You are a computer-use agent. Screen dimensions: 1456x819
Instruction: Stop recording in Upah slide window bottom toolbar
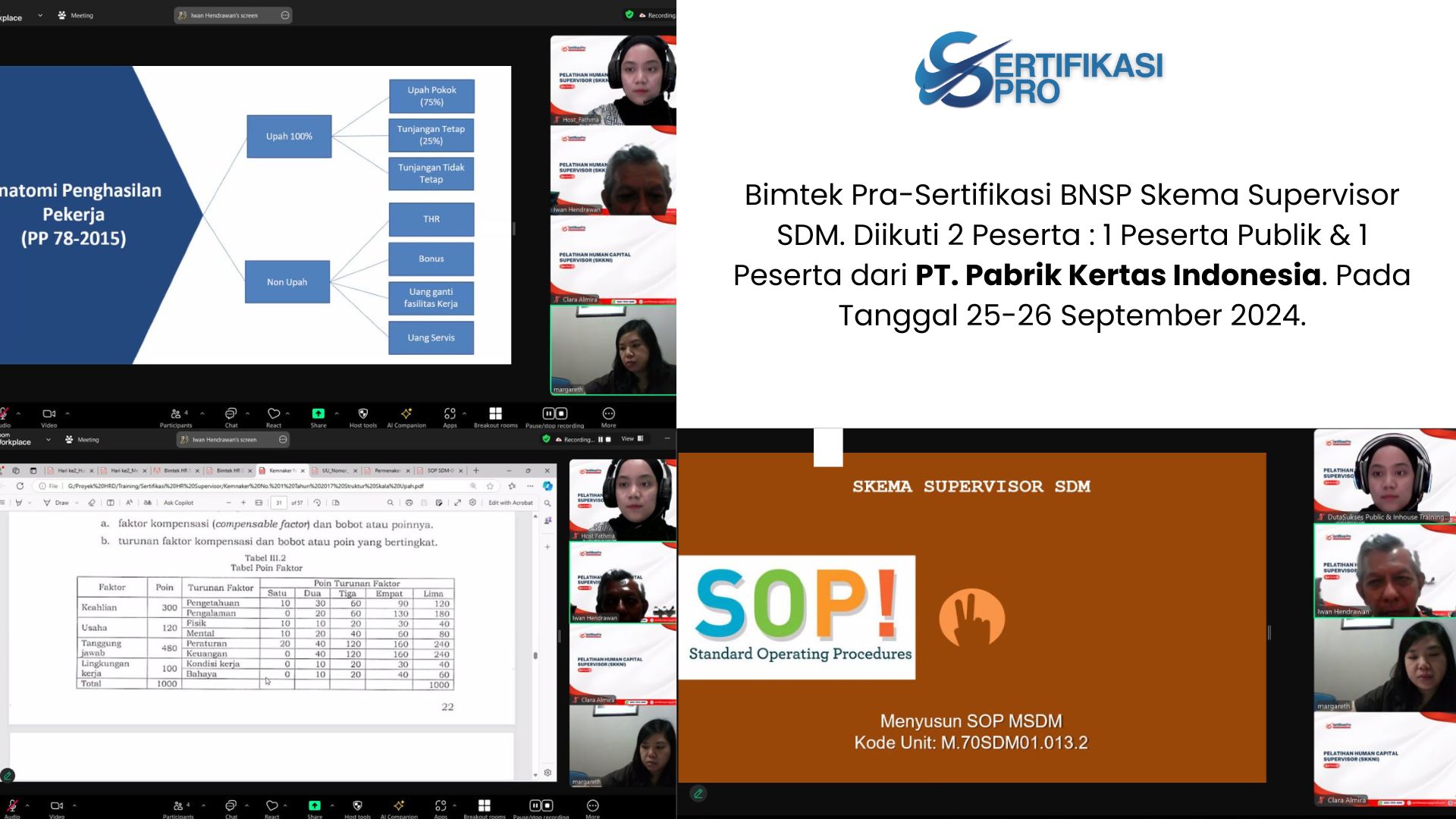click(561, 413)
